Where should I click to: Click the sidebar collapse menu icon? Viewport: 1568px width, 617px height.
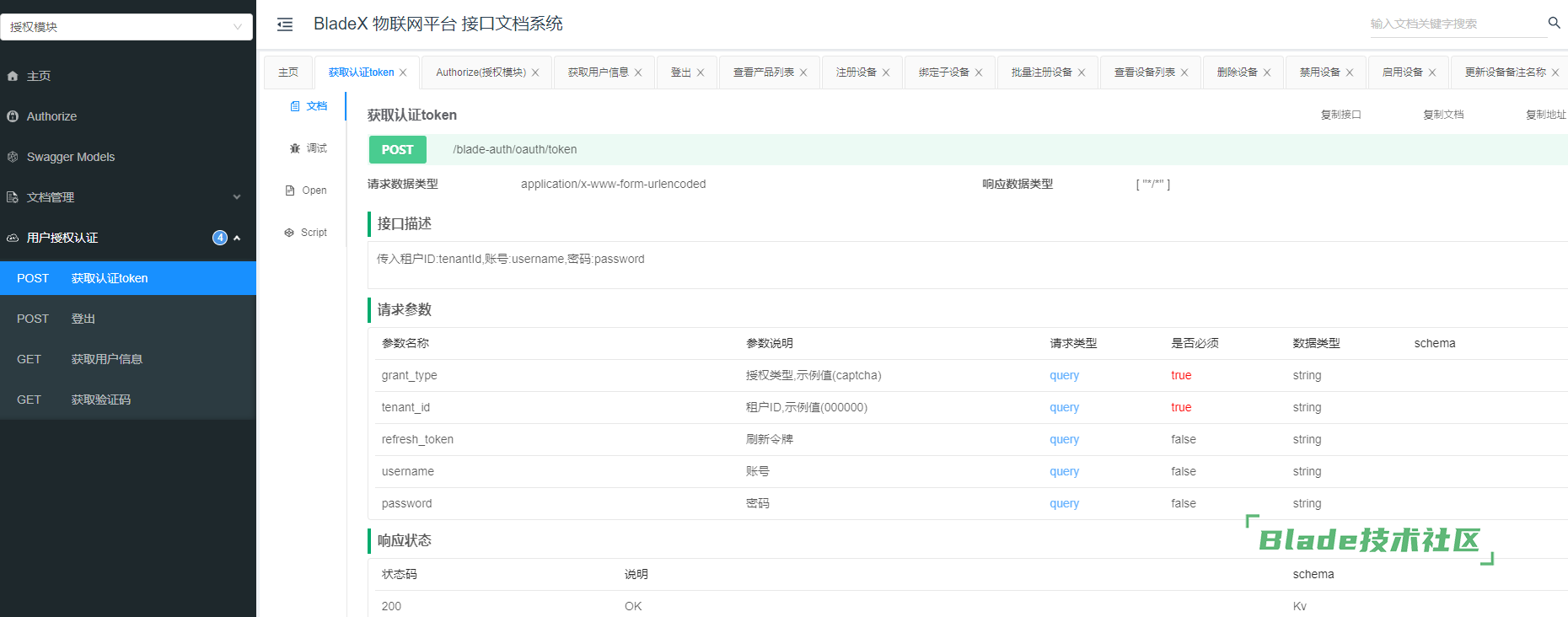(x=285, y=24)
